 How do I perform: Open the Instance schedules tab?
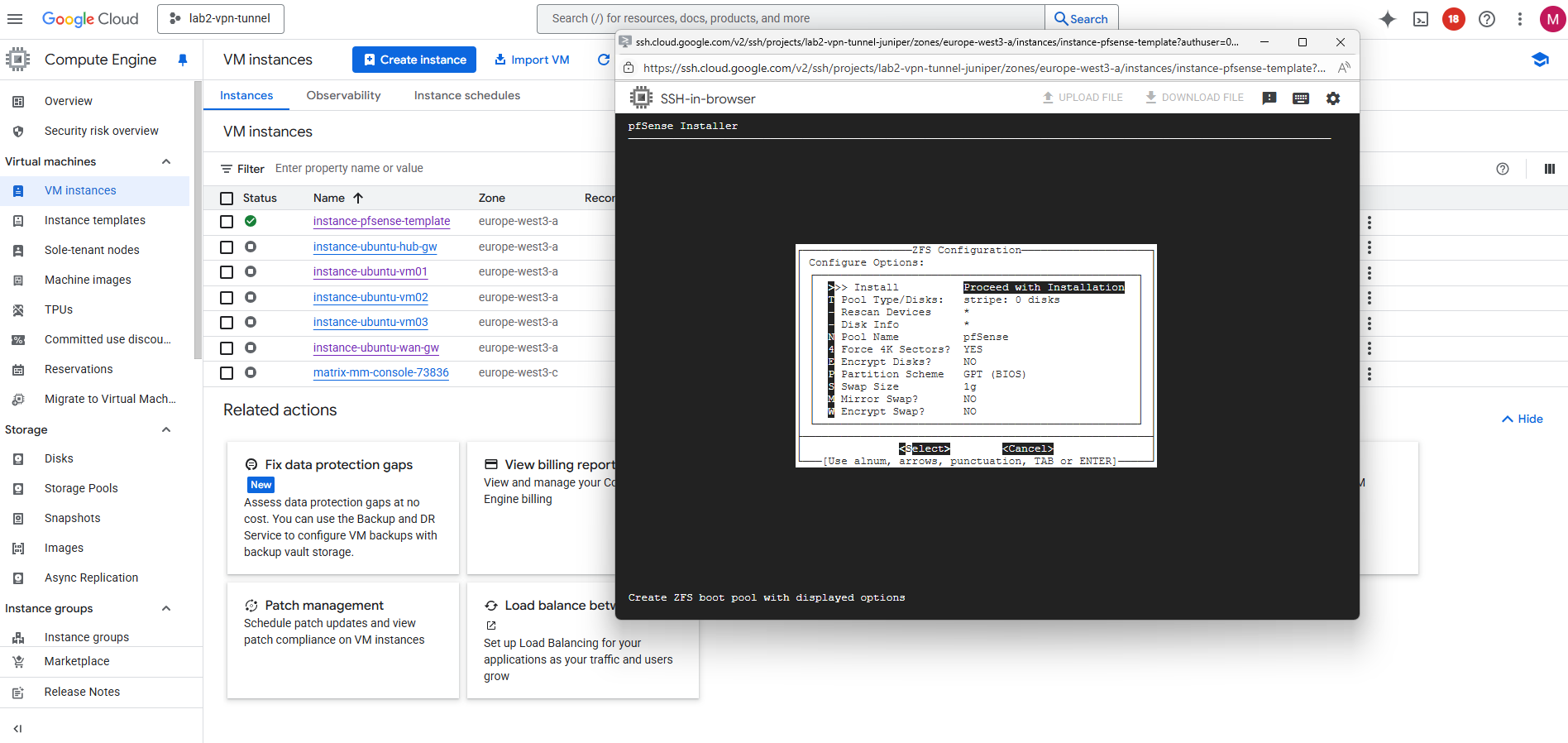466,95
